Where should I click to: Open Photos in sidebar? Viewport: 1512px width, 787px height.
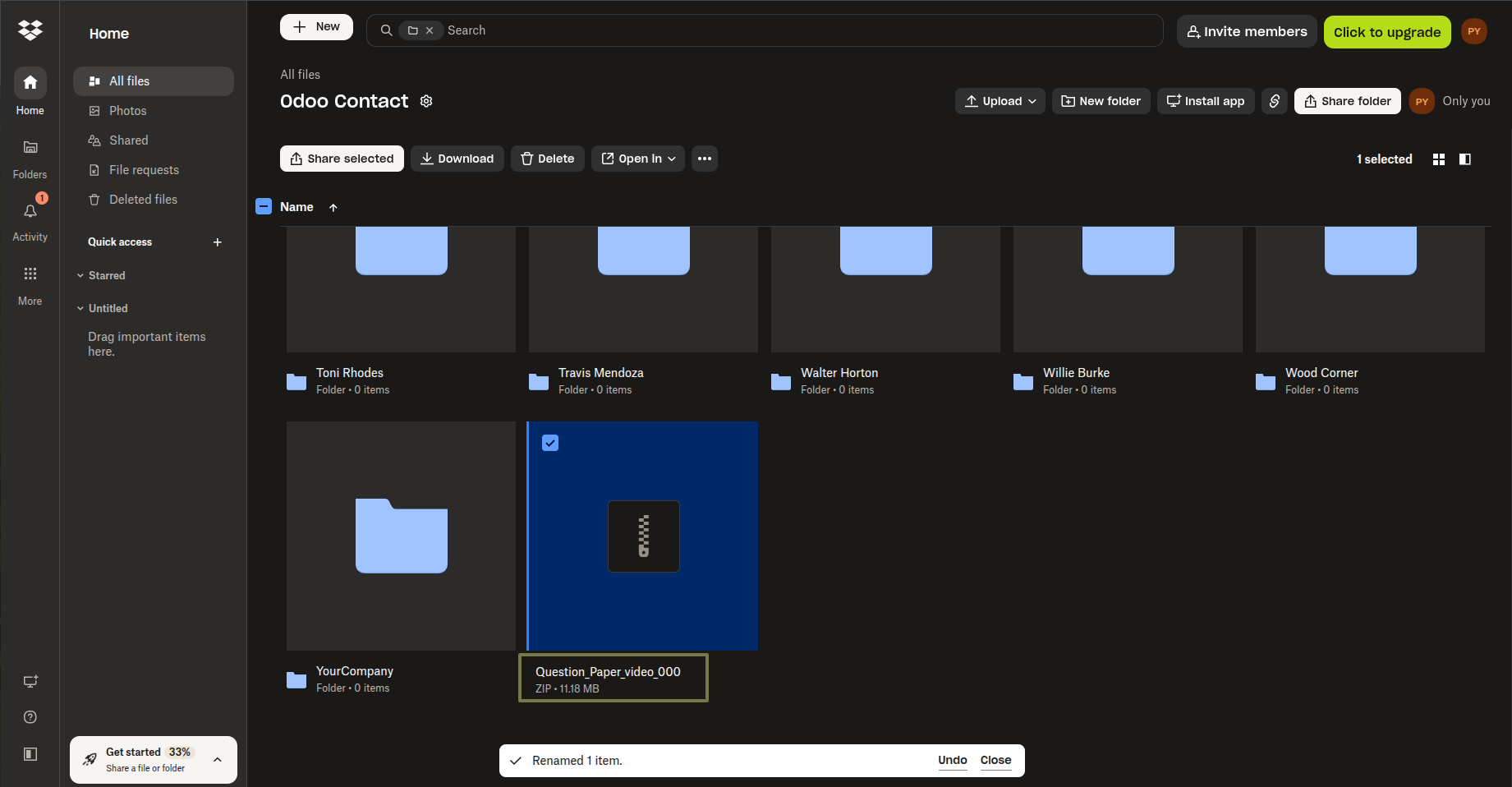(154, 111)
